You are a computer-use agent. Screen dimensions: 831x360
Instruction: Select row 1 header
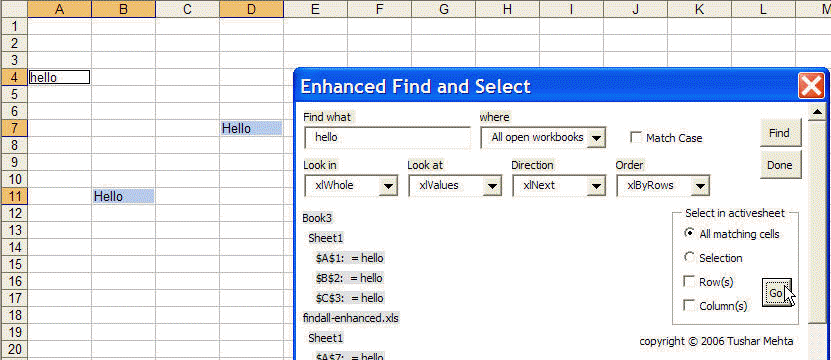(14, 26)
